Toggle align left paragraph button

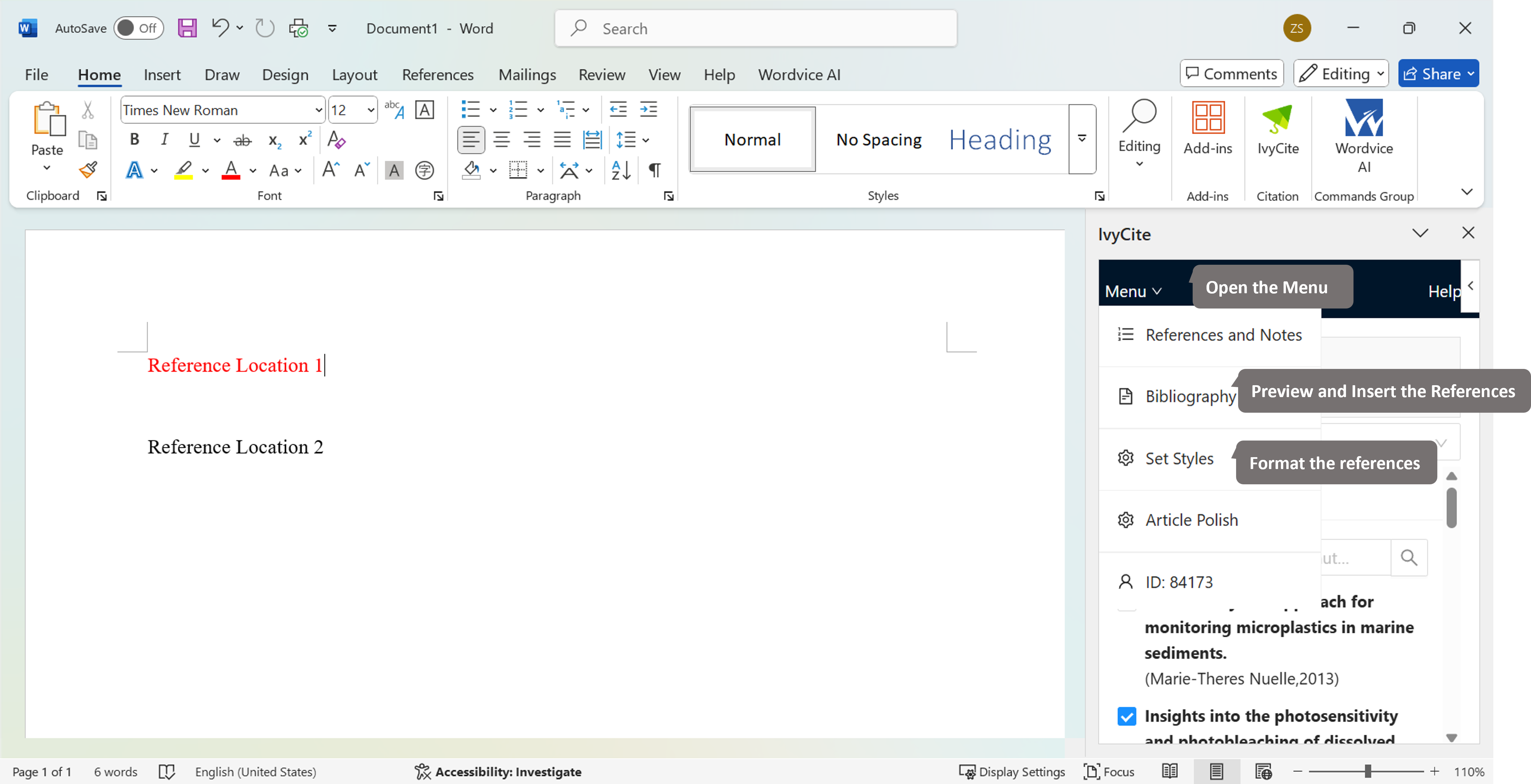point(471,140)
